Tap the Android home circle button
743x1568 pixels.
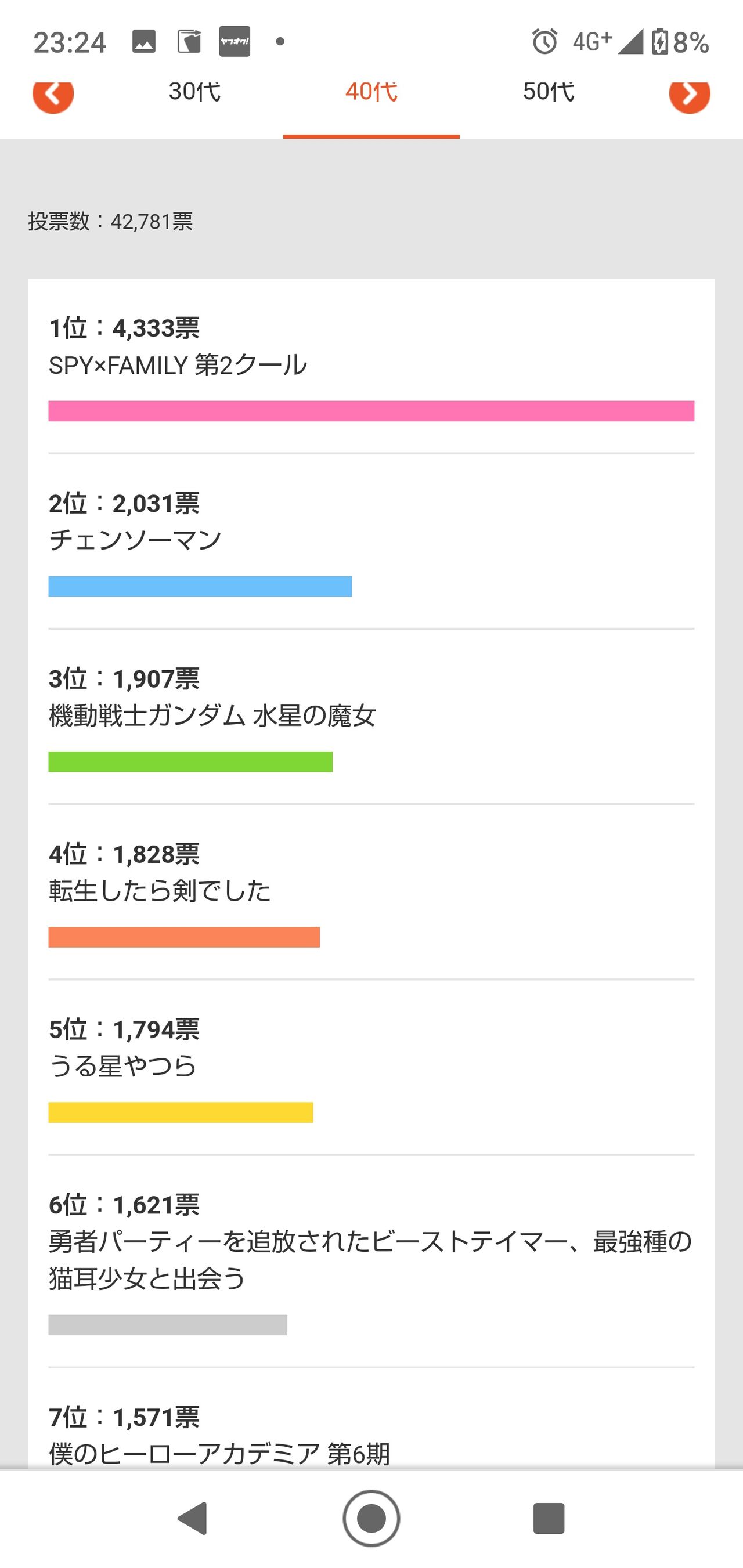point(371,1518)
